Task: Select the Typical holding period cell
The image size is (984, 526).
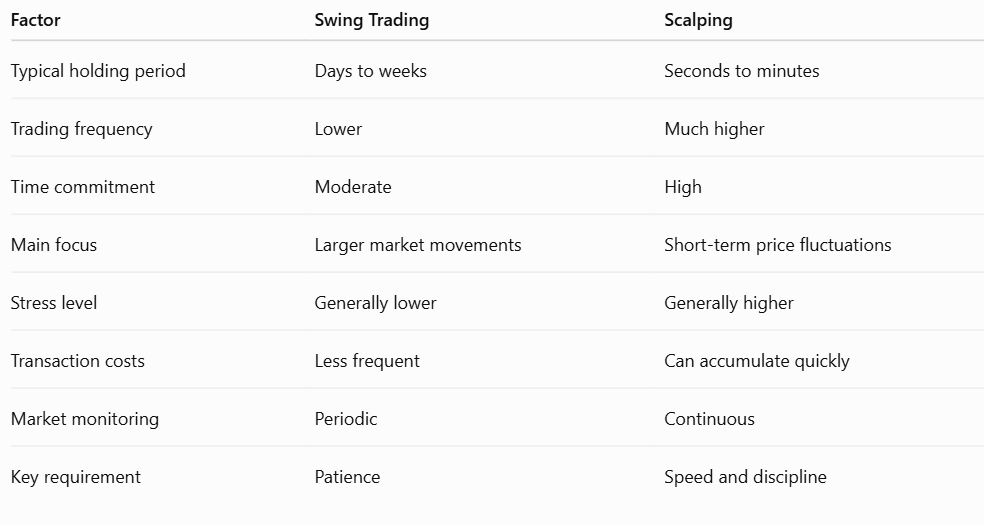Action: pos(98,71)
